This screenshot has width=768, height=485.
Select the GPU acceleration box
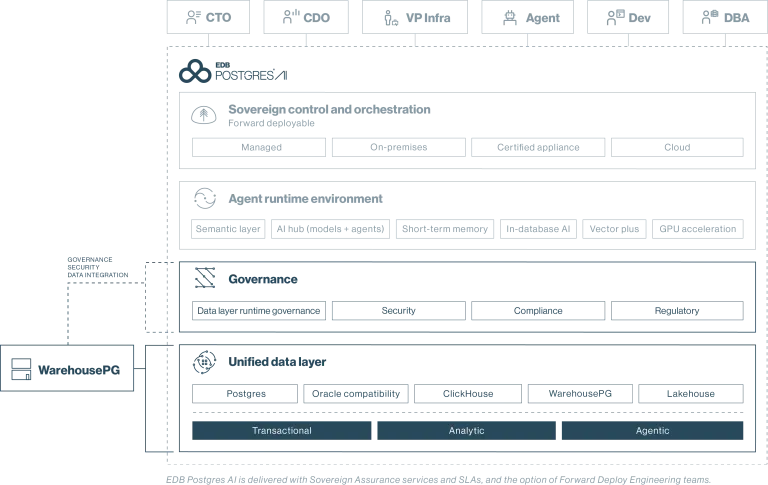[697, 229]
